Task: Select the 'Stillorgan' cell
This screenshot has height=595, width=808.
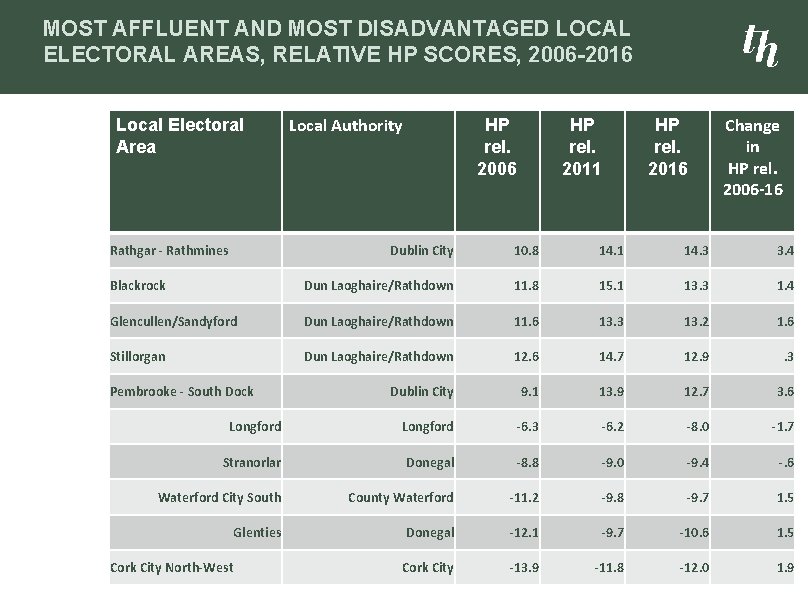Action: (196, 356)
